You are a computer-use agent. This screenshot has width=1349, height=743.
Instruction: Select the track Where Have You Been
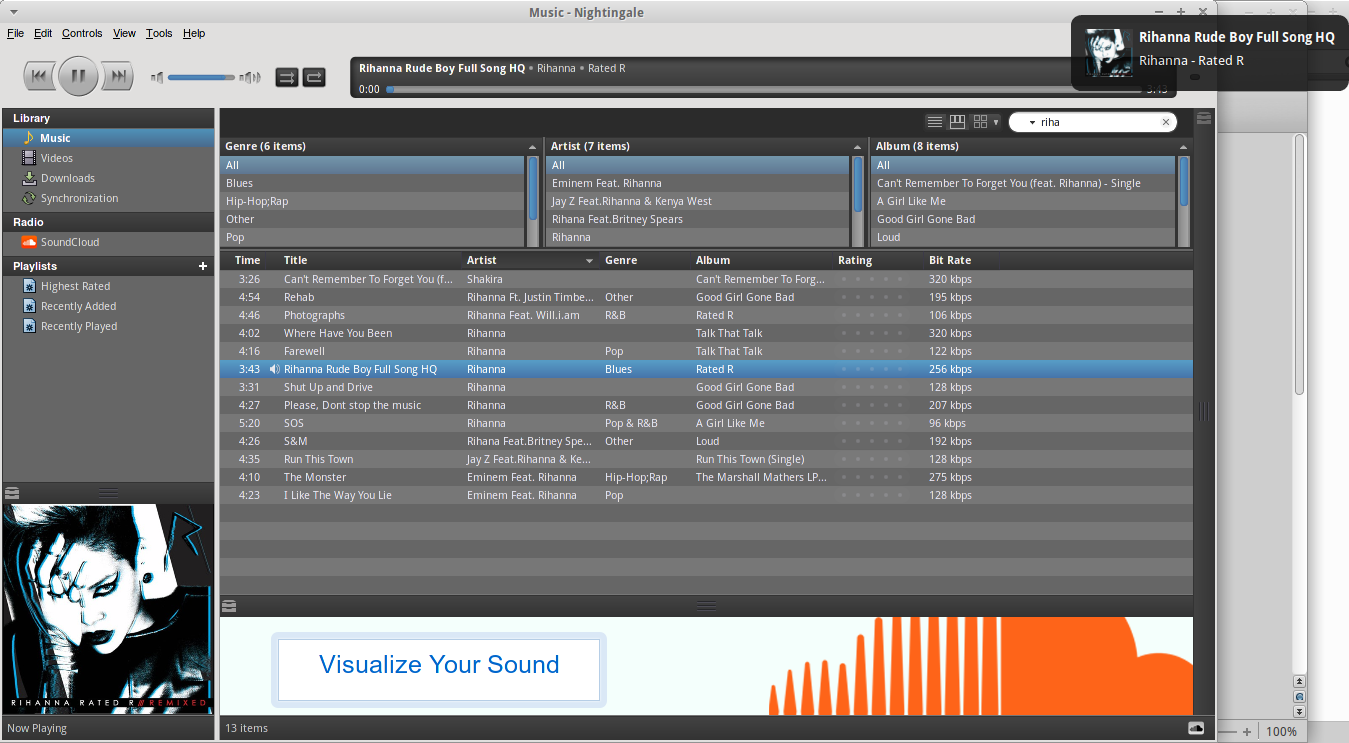[706, 333]
